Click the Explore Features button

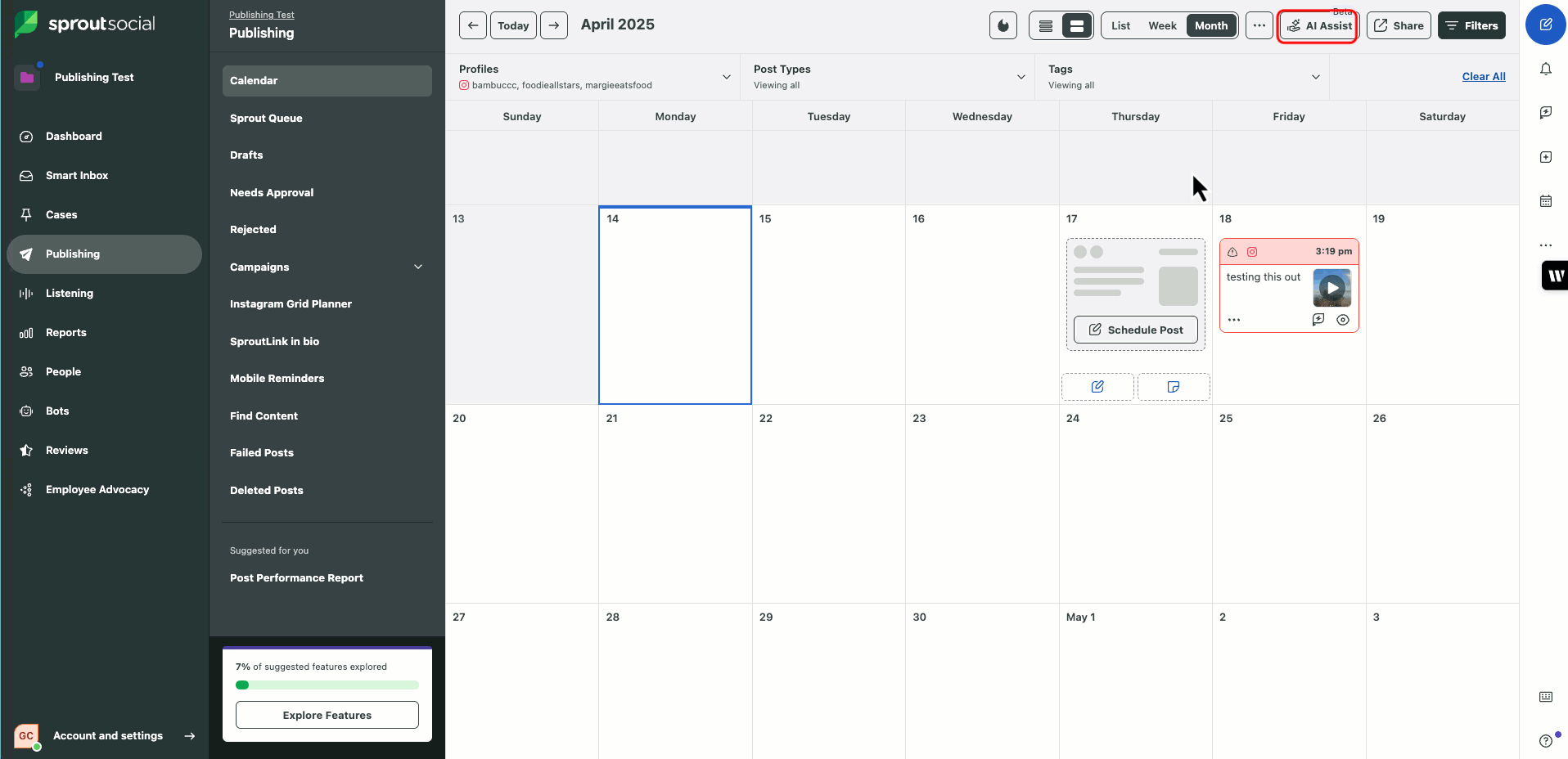pos(327,715)
